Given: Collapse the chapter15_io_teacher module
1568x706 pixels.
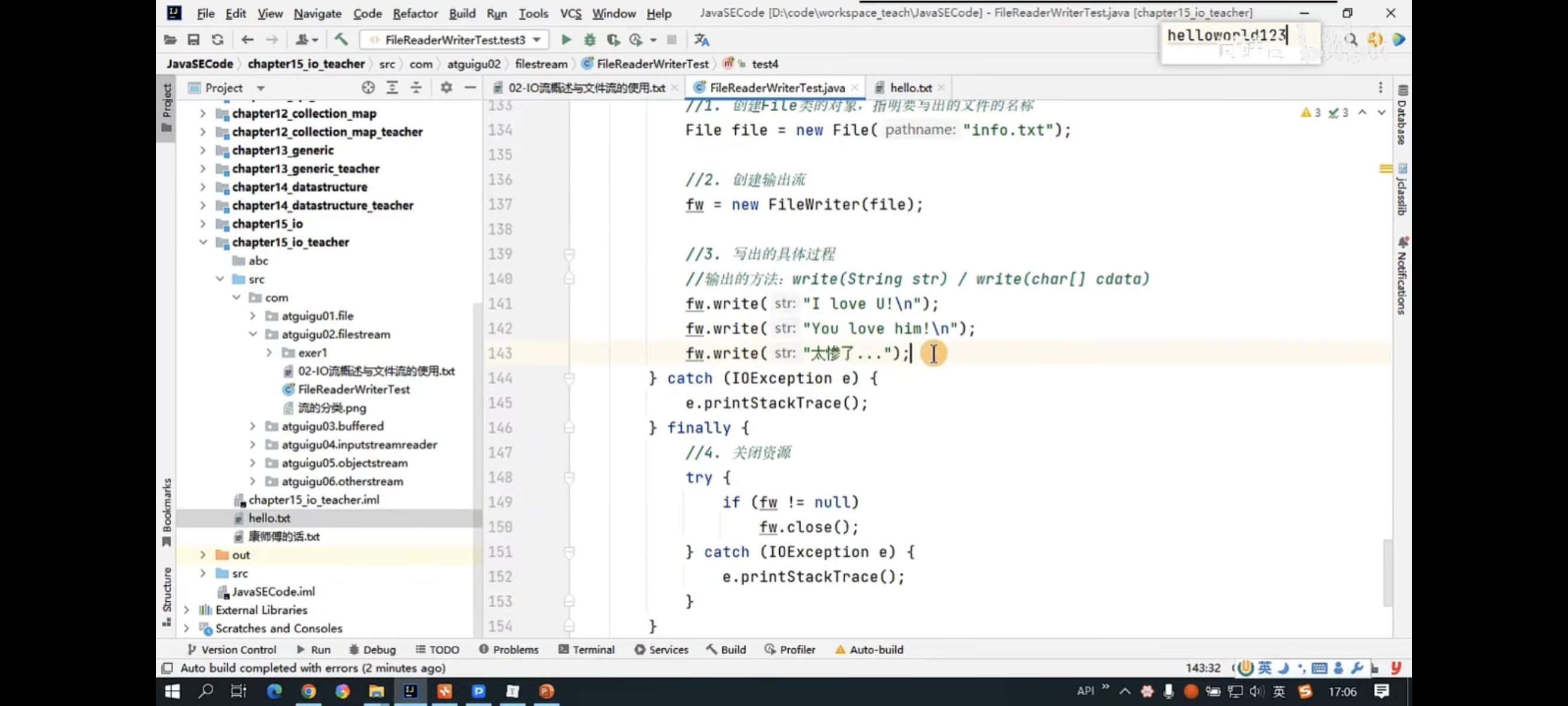Looking at the screenshot, I should 203,242.
